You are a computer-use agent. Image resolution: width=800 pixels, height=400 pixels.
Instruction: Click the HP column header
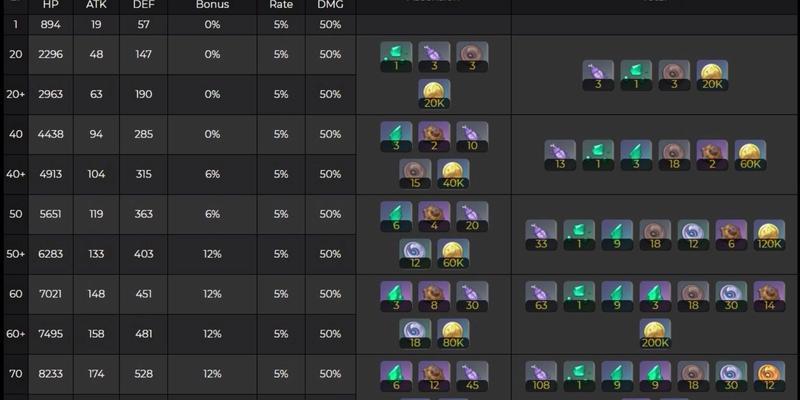click(x=51, y=6)
